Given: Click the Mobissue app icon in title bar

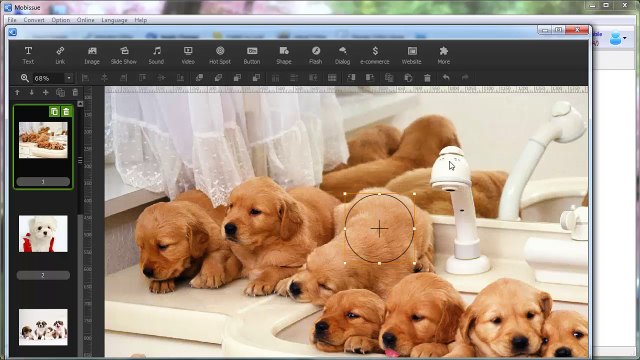Looking at the screenshot, I should [8, 7].
